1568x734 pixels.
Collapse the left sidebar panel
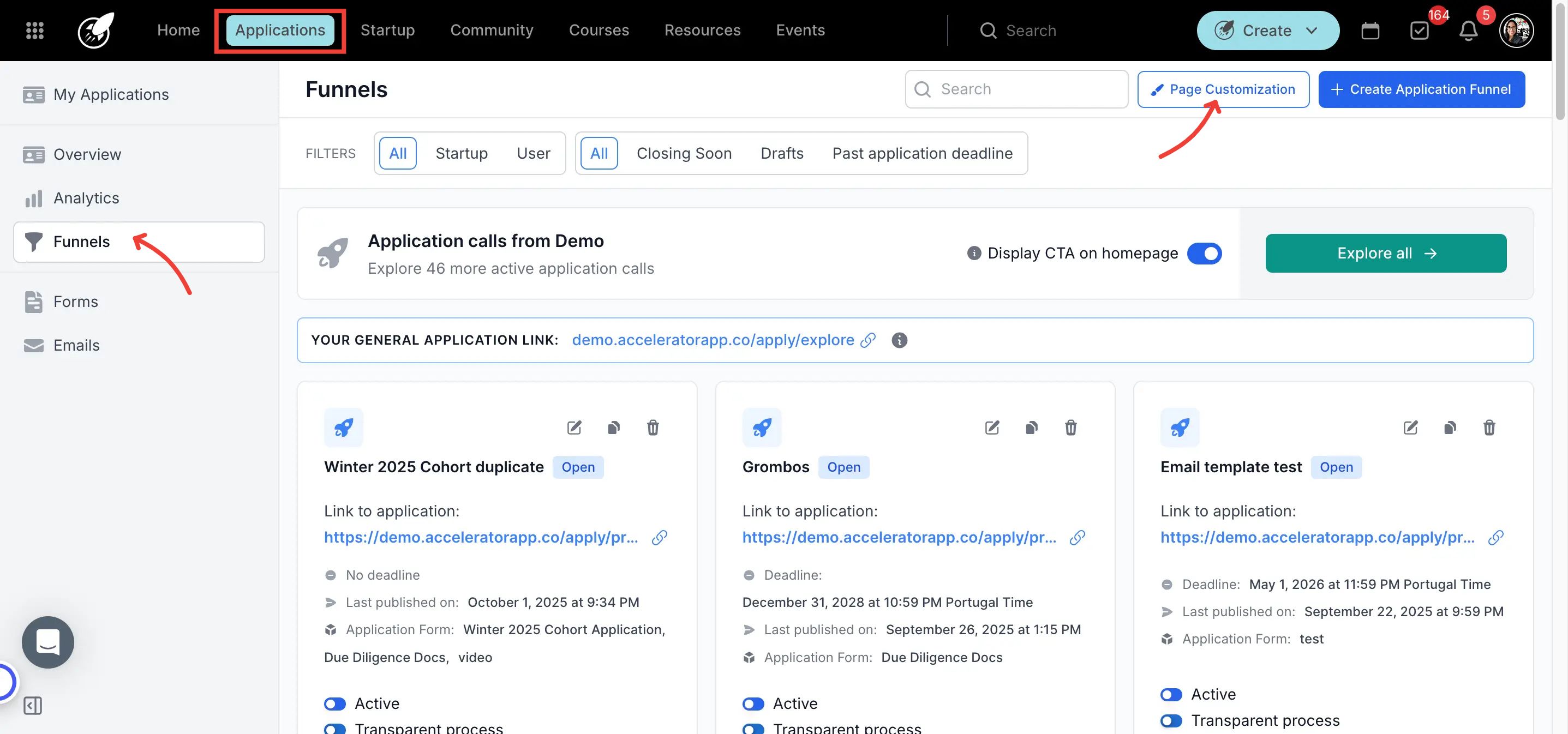[33, 706]
